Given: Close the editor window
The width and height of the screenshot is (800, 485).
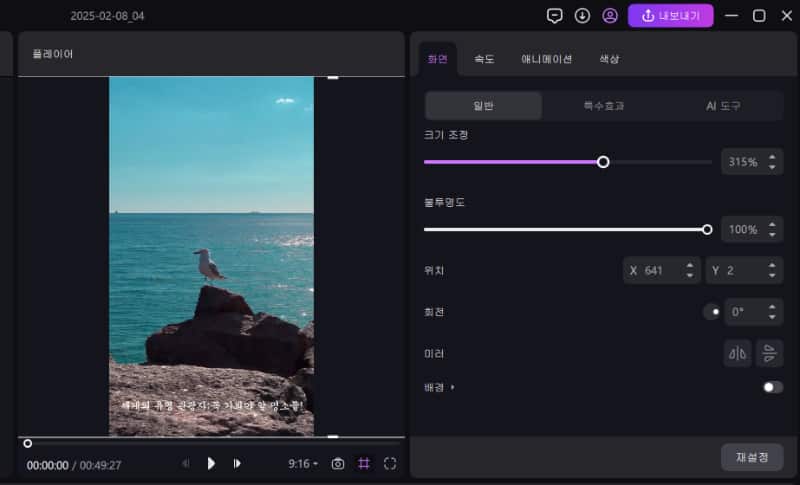Looking at the screenshot, I should tap(787, 16).
